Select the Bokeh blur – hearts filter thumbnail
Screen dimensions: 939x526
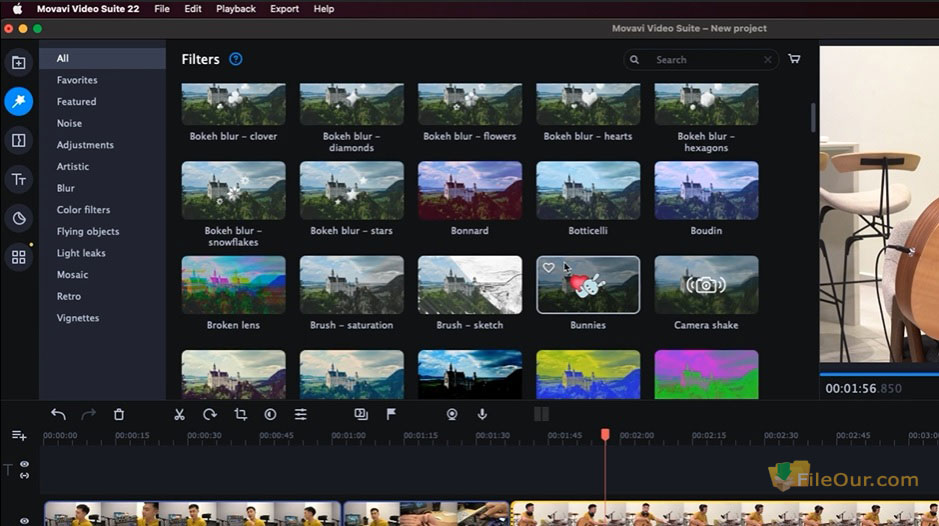point(587,104)
